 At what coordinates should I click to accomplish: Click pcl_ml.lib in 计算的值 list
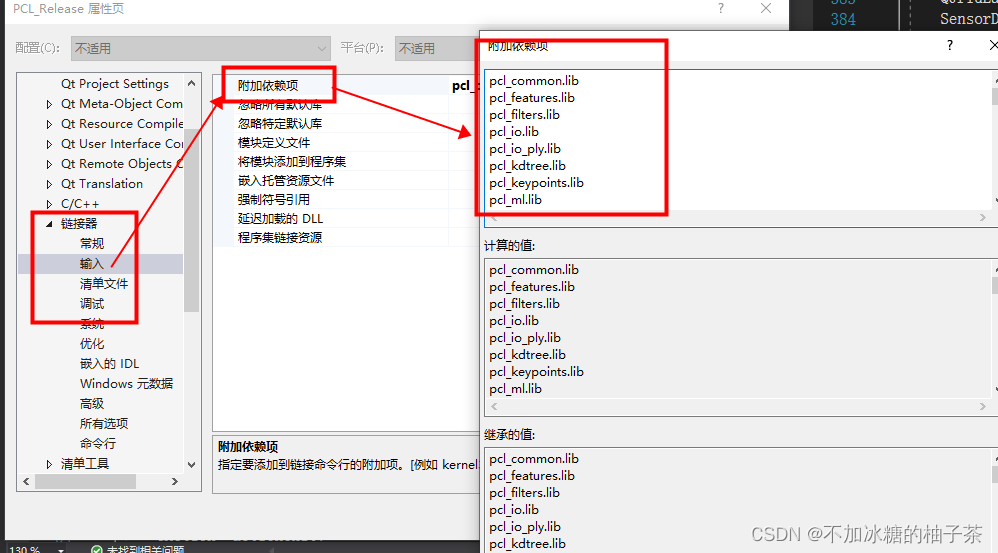(x=516, y=389)
